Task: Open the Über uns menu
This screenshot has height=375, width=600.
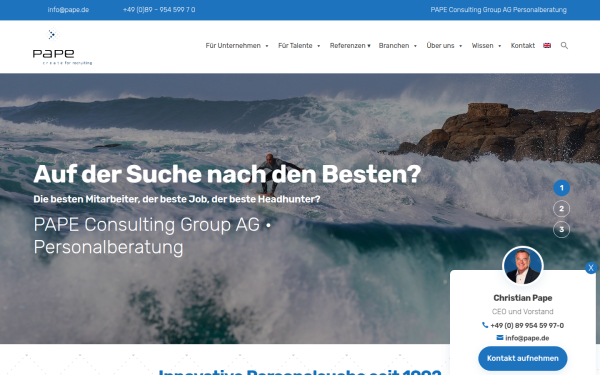Action: (440, 46)
